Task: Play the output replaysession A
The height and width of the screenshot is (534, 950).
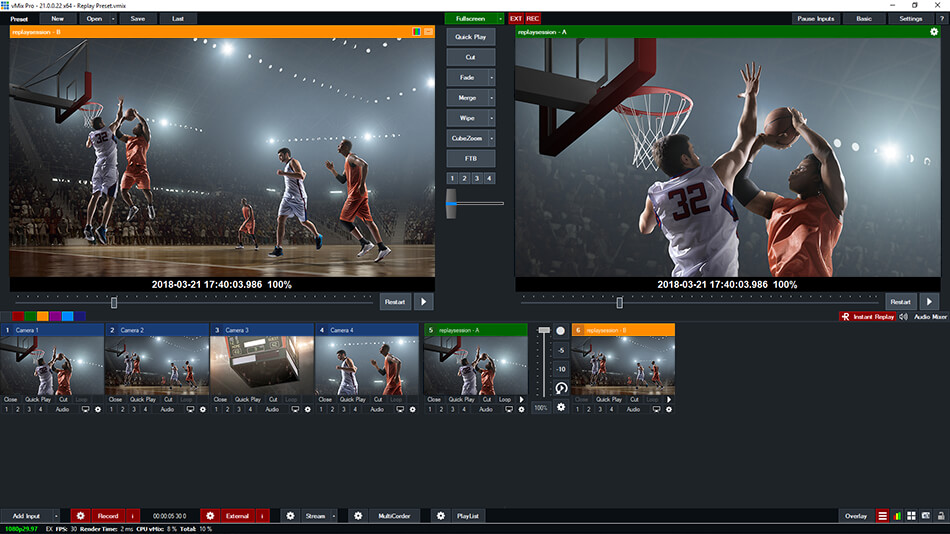Action: pos(929,302)
